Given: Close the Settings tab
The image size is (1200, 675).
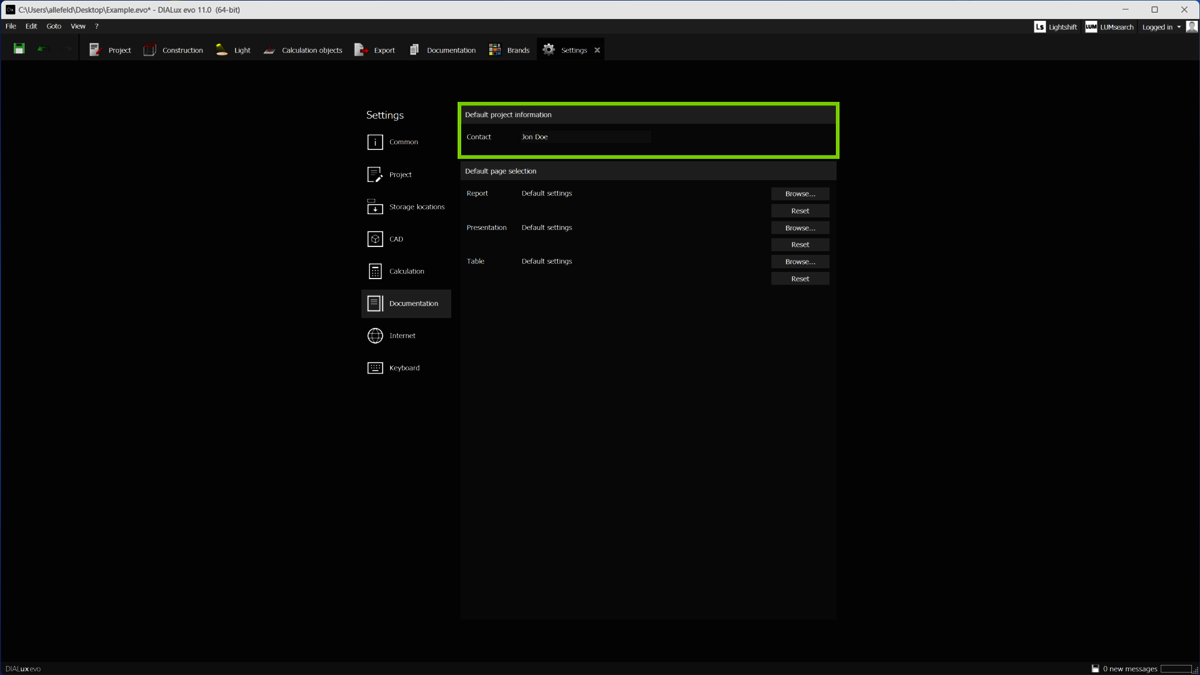Looking at the screenshot, I should pos(597,50).
